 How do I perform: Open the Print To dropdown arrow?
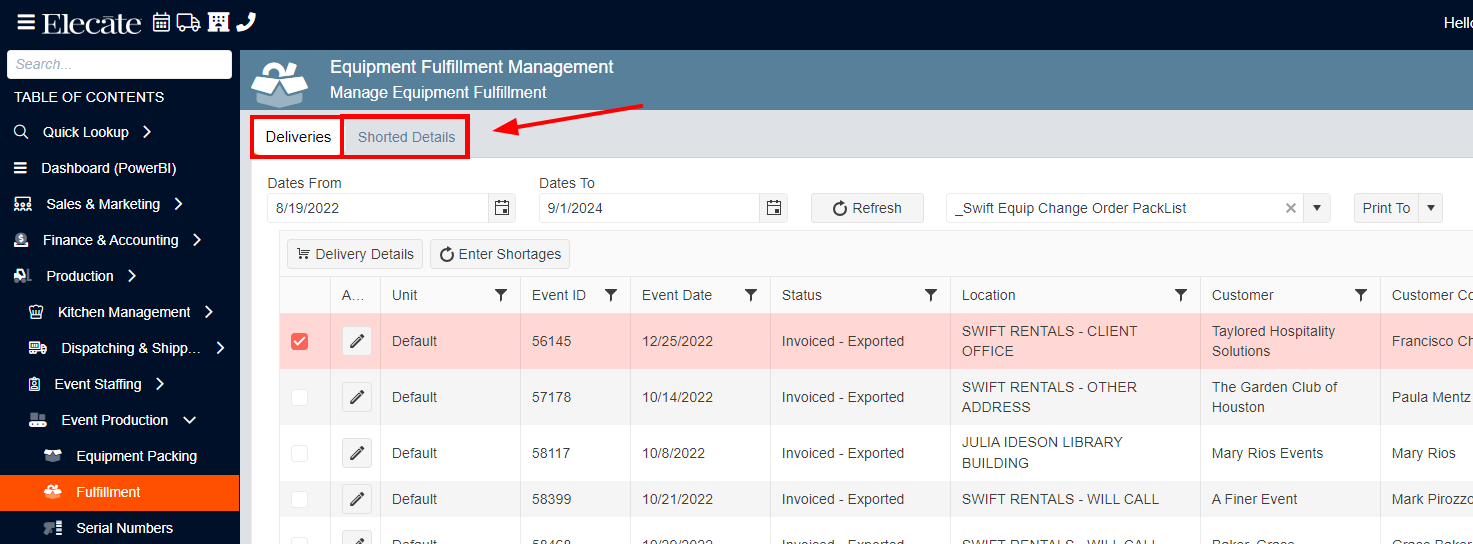(1431, 208)
